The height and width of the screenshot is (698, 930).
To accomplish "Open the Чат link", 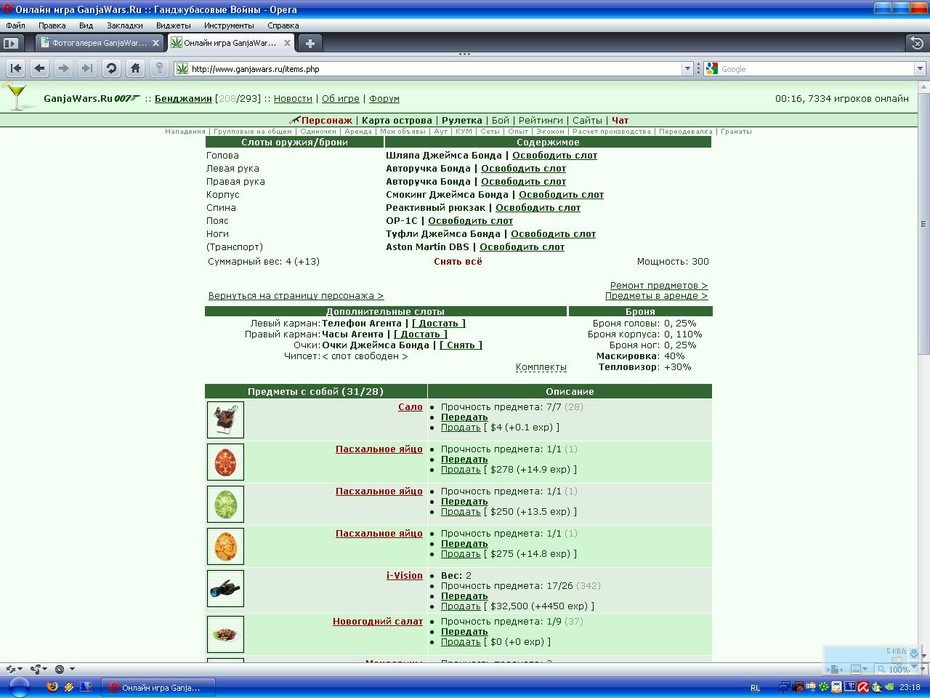I will (x=620, y=120).
